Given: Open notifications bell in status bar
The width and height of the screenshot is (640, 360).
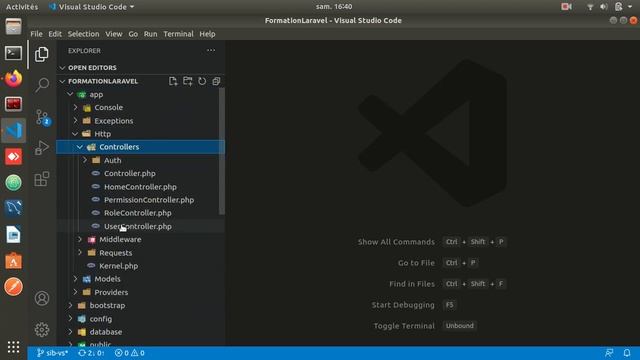Looking at the screenshot, I should click(x=627, y=353).
